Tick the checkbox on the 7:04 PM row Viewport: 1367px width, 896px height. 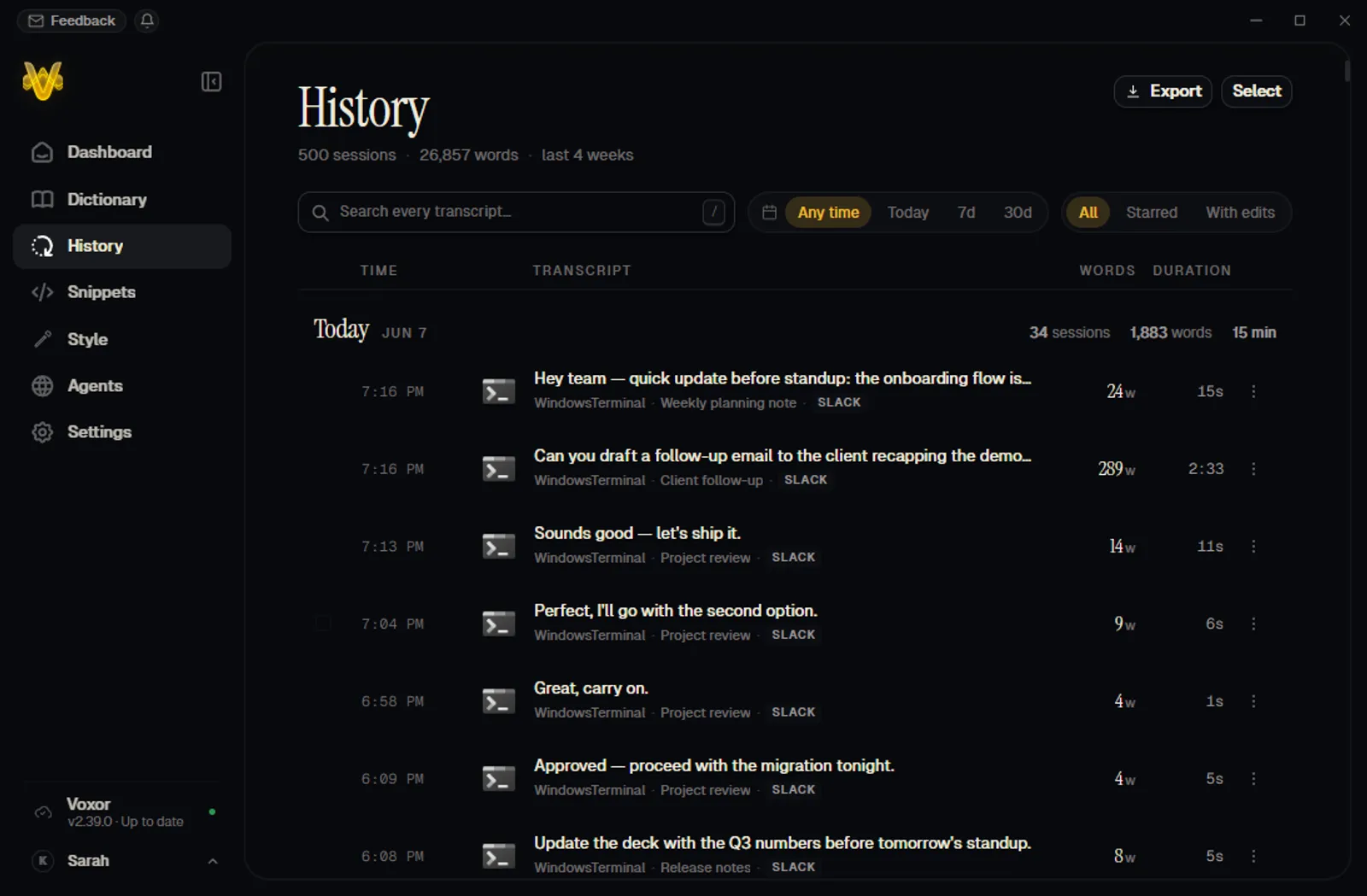click(323, 624)
